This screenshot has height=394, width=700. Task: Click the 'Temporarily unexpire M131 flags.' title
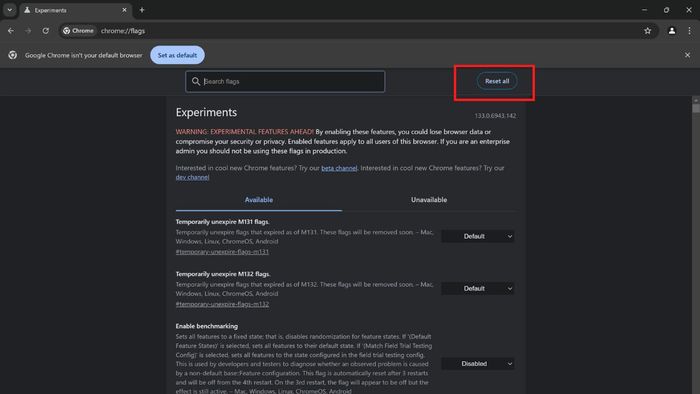click(x=222, y=222)
